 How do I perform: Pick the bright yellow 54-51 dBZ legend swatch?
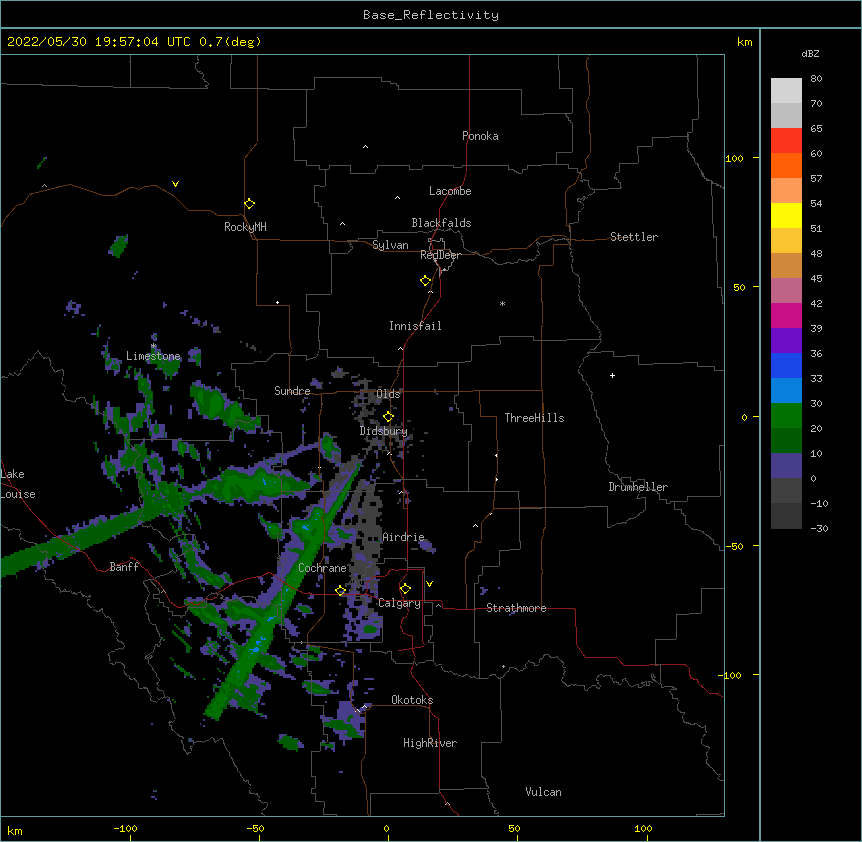pyautogui.click(x=786, y=215)
